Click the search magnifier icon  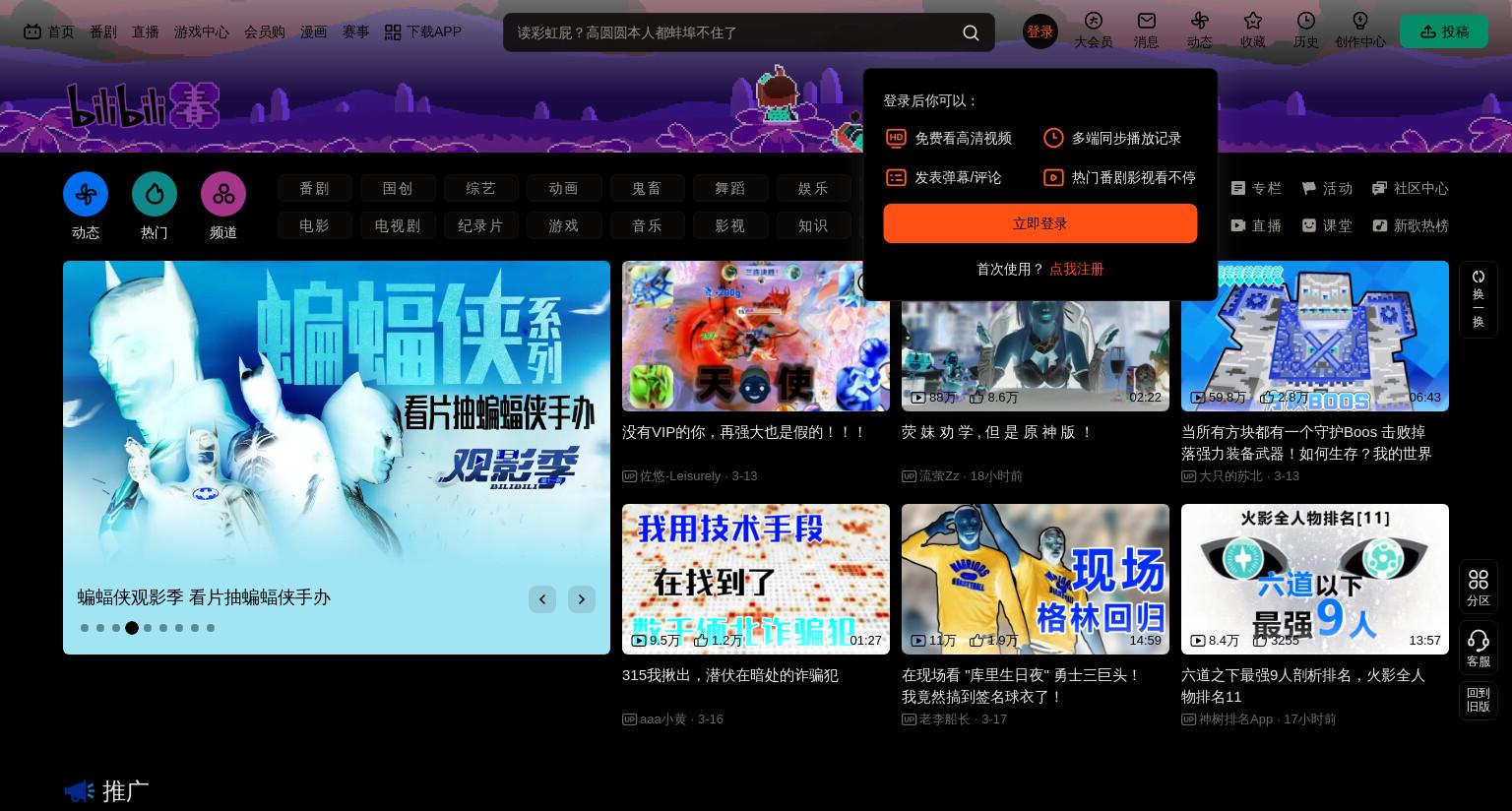(x=971, y=32)
